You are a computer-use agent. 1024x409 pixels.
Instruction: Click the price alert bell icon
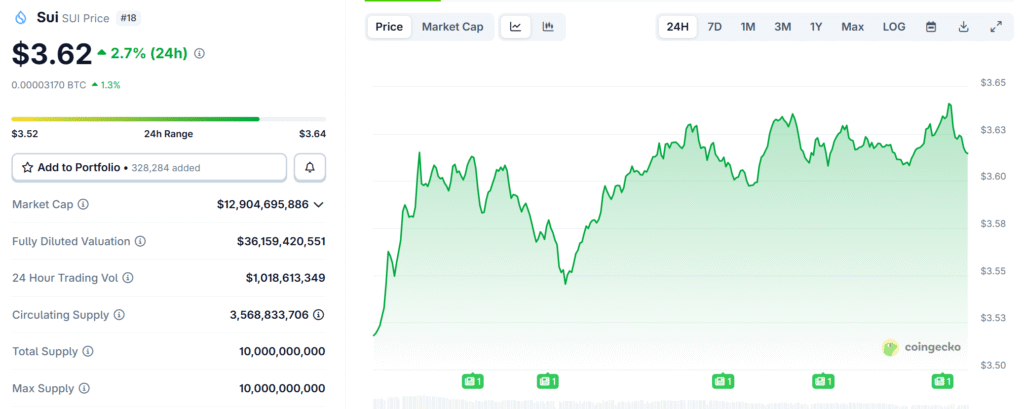click(x=310, y=167)
